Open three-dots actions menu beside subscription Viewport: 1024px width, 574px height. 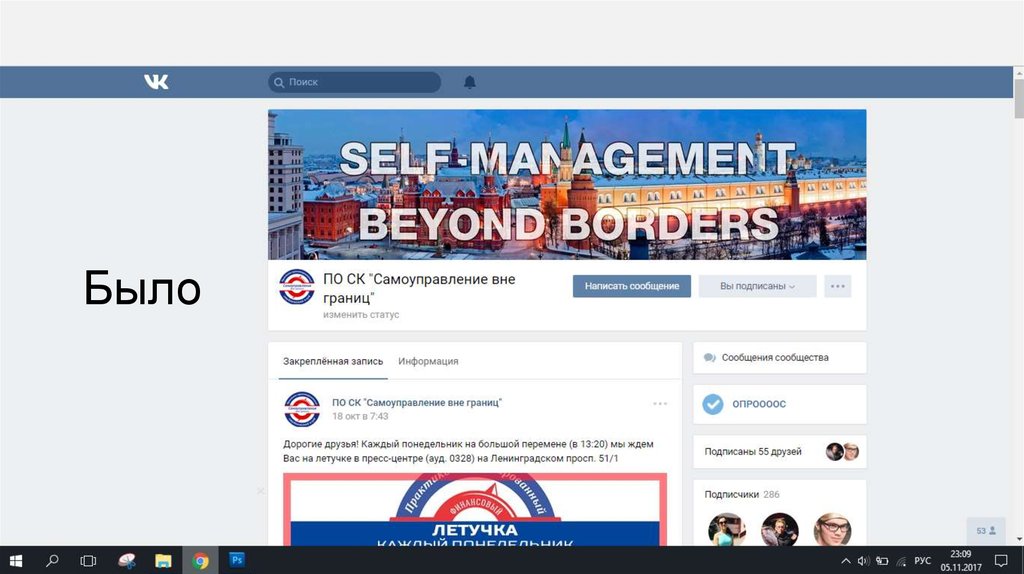[x=838, y=286]
